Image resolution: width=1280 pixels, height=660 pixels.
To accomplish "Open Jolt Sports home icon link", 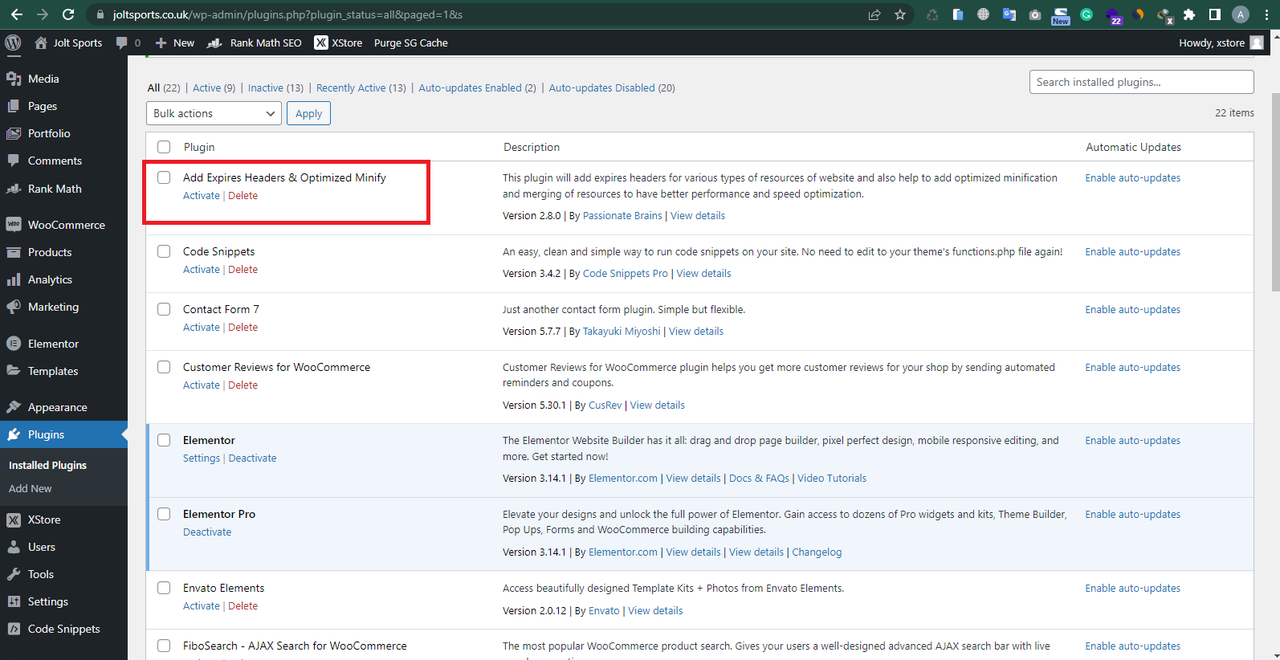I will pos(41,43).
